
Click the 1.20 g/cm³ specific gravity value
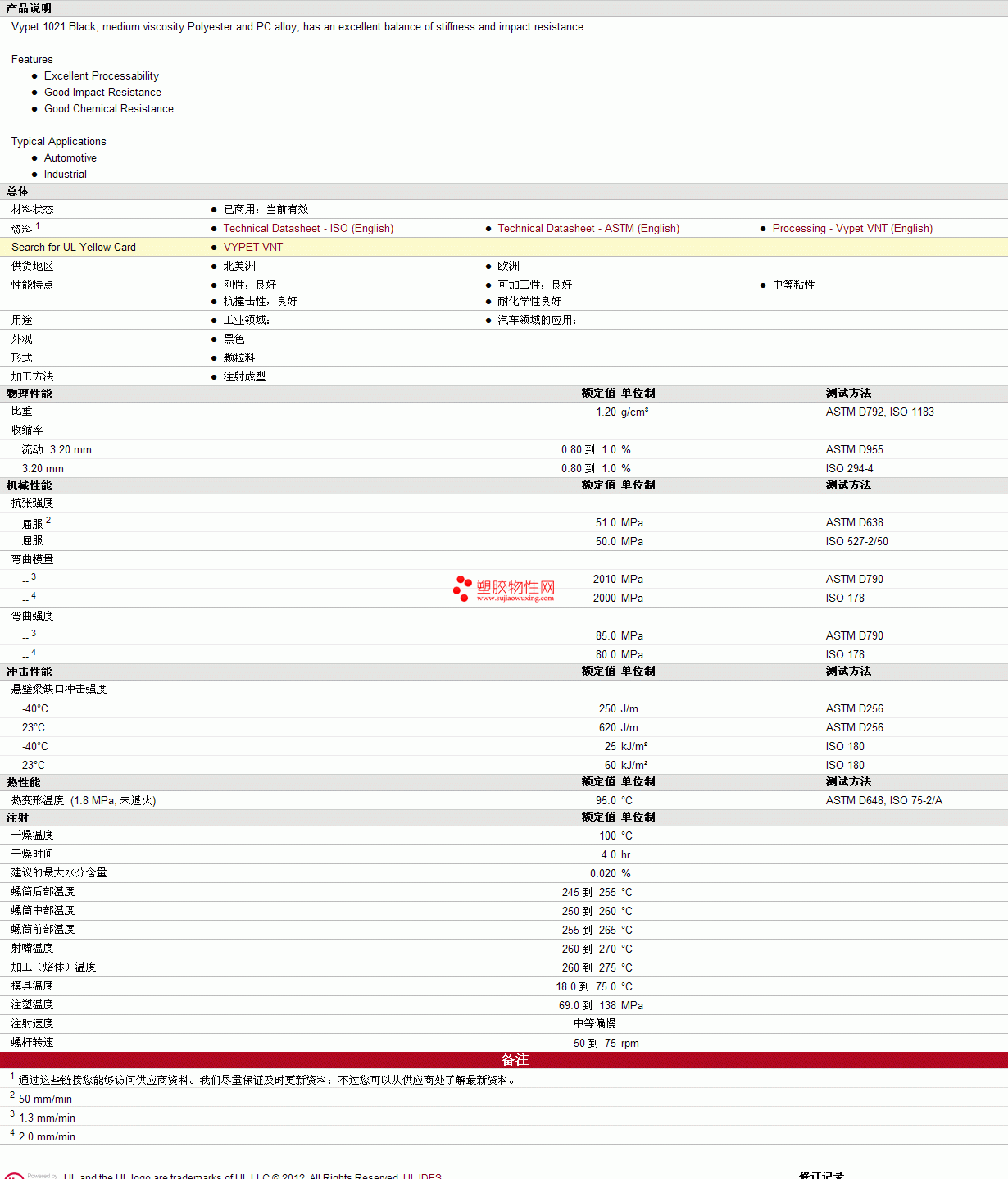[622, 412]
